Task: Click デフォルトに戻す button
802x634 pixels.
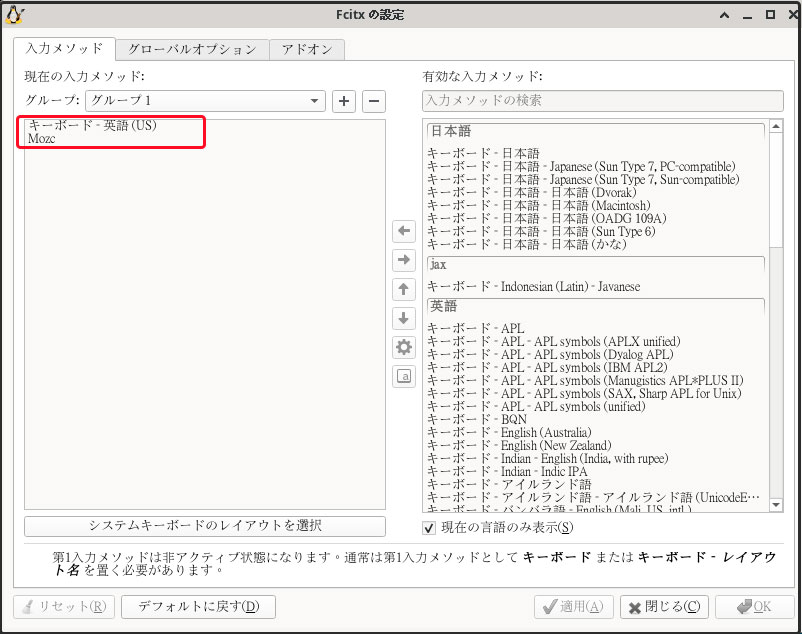Action: coord(198,607)
